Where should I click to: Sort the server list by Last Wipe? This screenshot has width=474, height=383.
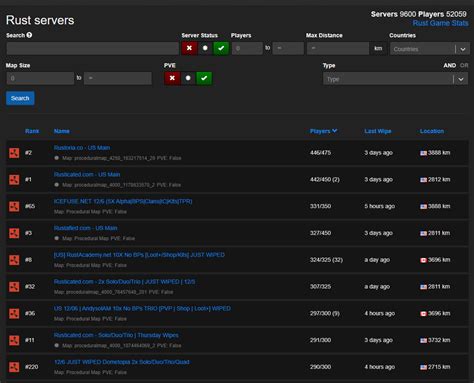(378, 131)
